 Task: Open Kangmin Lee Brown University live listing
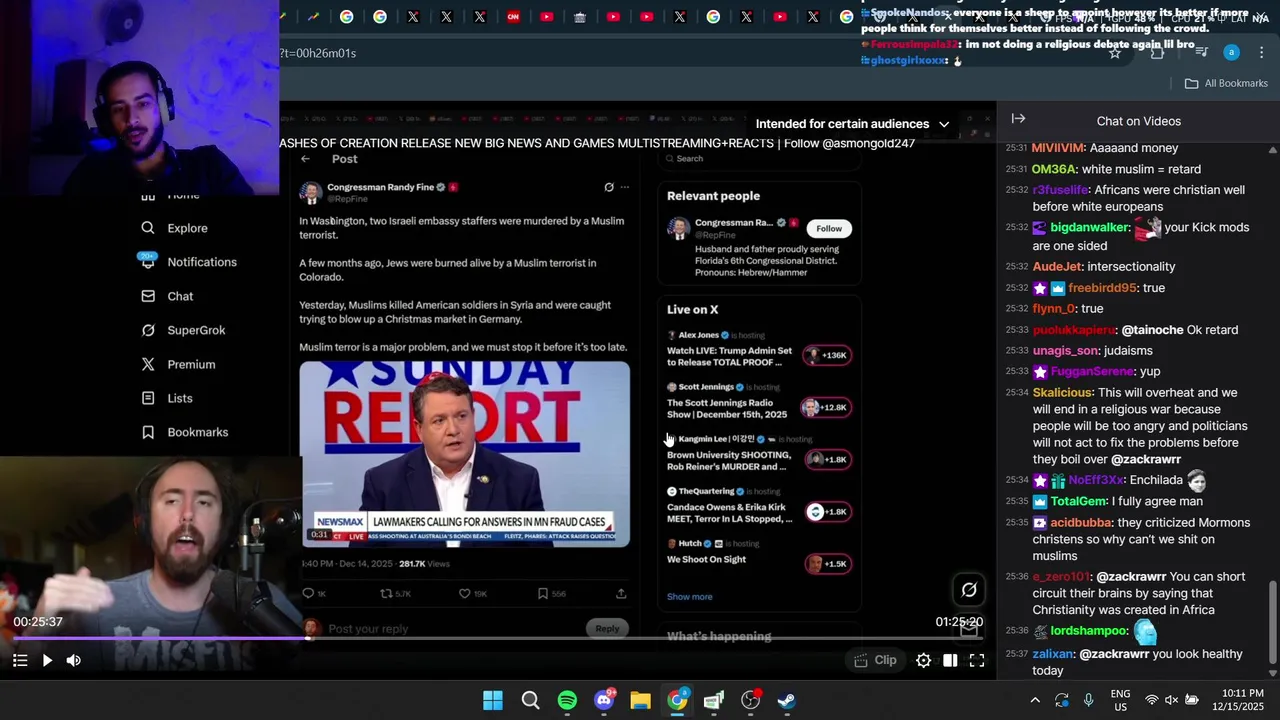coord(759,454)
